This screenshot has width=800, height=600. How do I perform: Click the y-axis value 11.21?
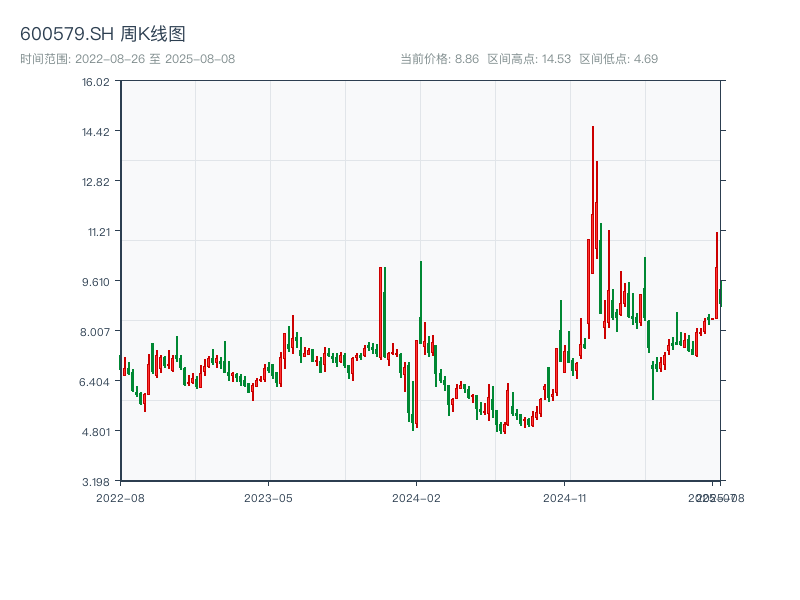[99, 232]
